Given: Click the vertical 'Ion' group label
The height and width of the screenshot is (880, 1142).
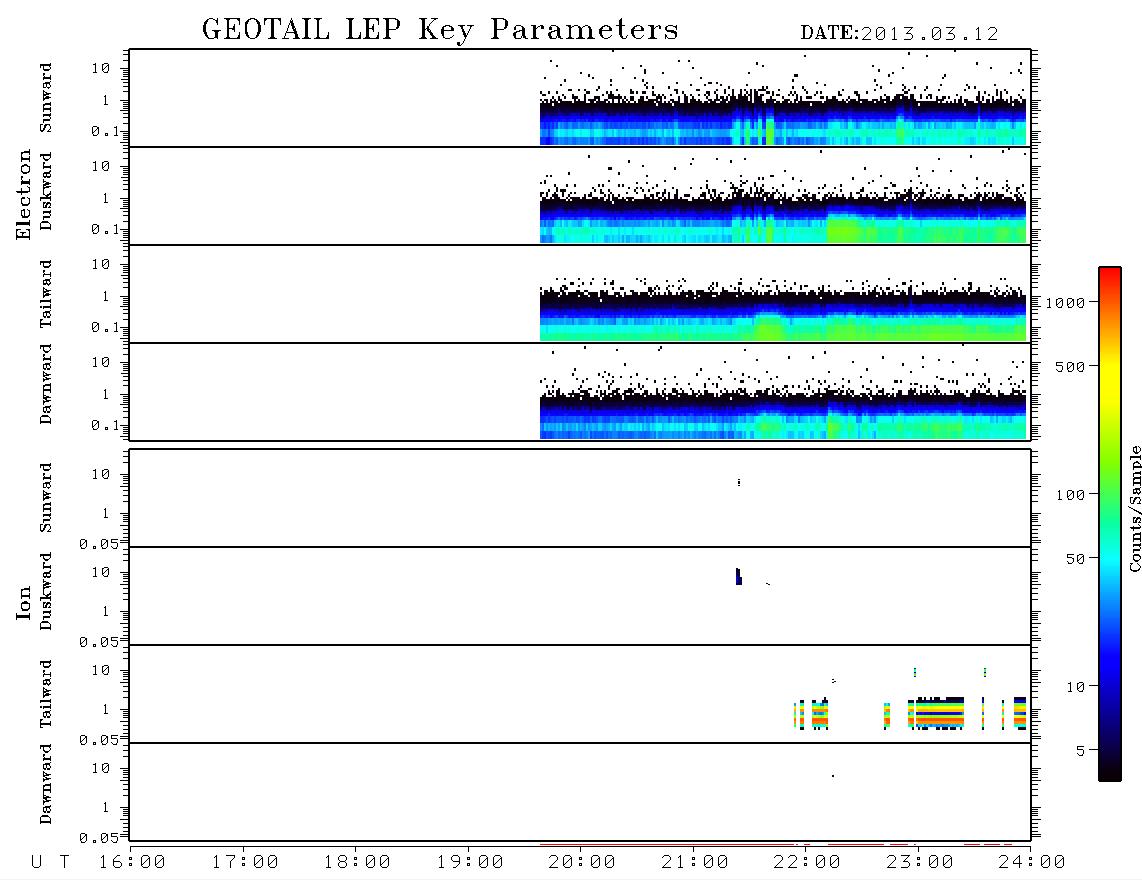Looking at the screenshot, I should coord(24,602).
